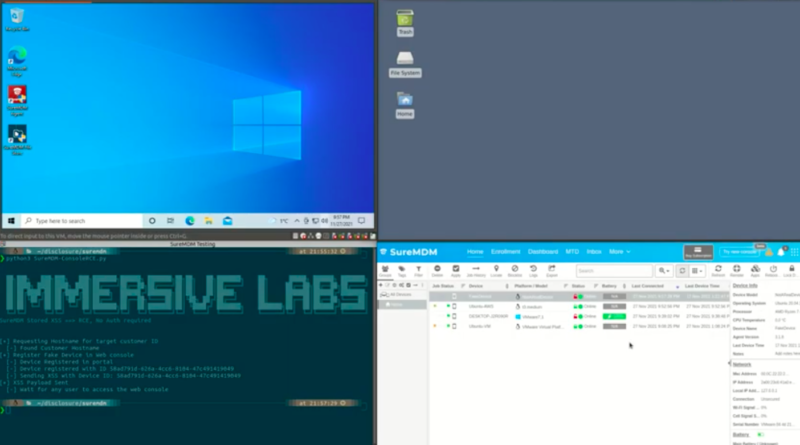The height and width of the screenshot is (445, 800).
Task: Open the Network section link
Action: pyautogui.click(x=742, y=364)
